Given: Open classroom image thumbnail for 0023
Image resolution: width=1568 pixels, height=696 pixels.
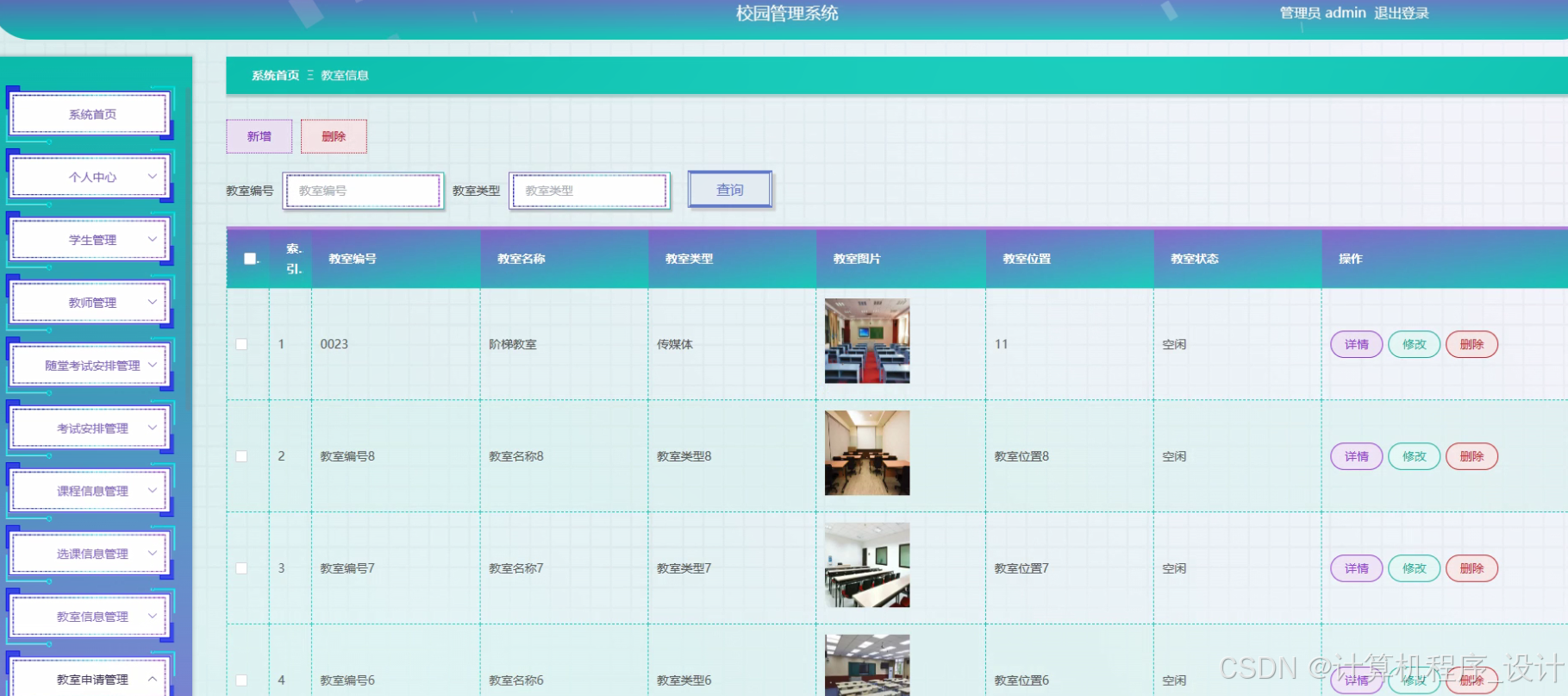Looking at the screenshot, I should pyautogui.click(x=867, y=341).
